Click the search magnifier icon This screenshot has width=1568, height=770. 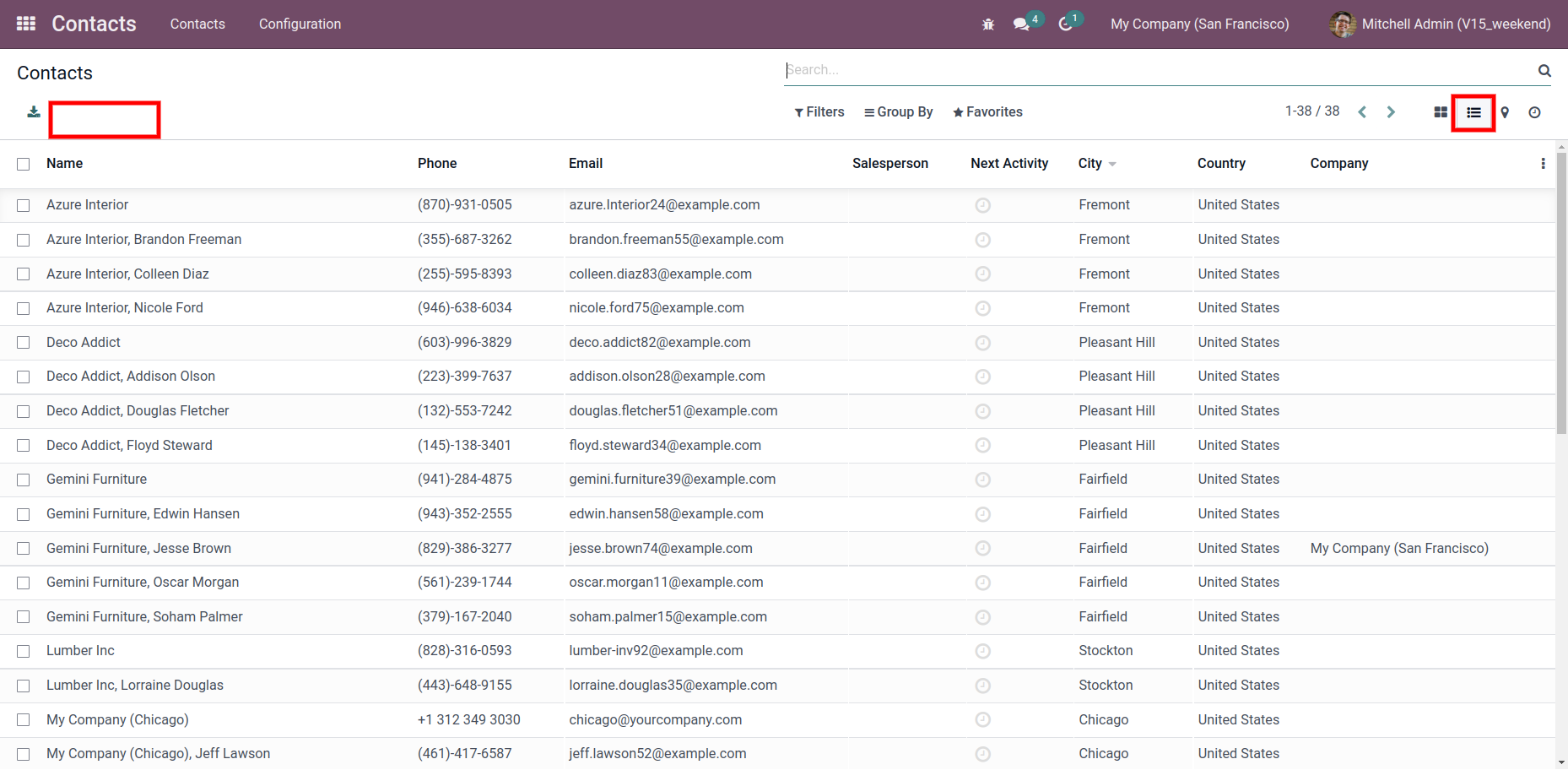tap(1544, 70)
